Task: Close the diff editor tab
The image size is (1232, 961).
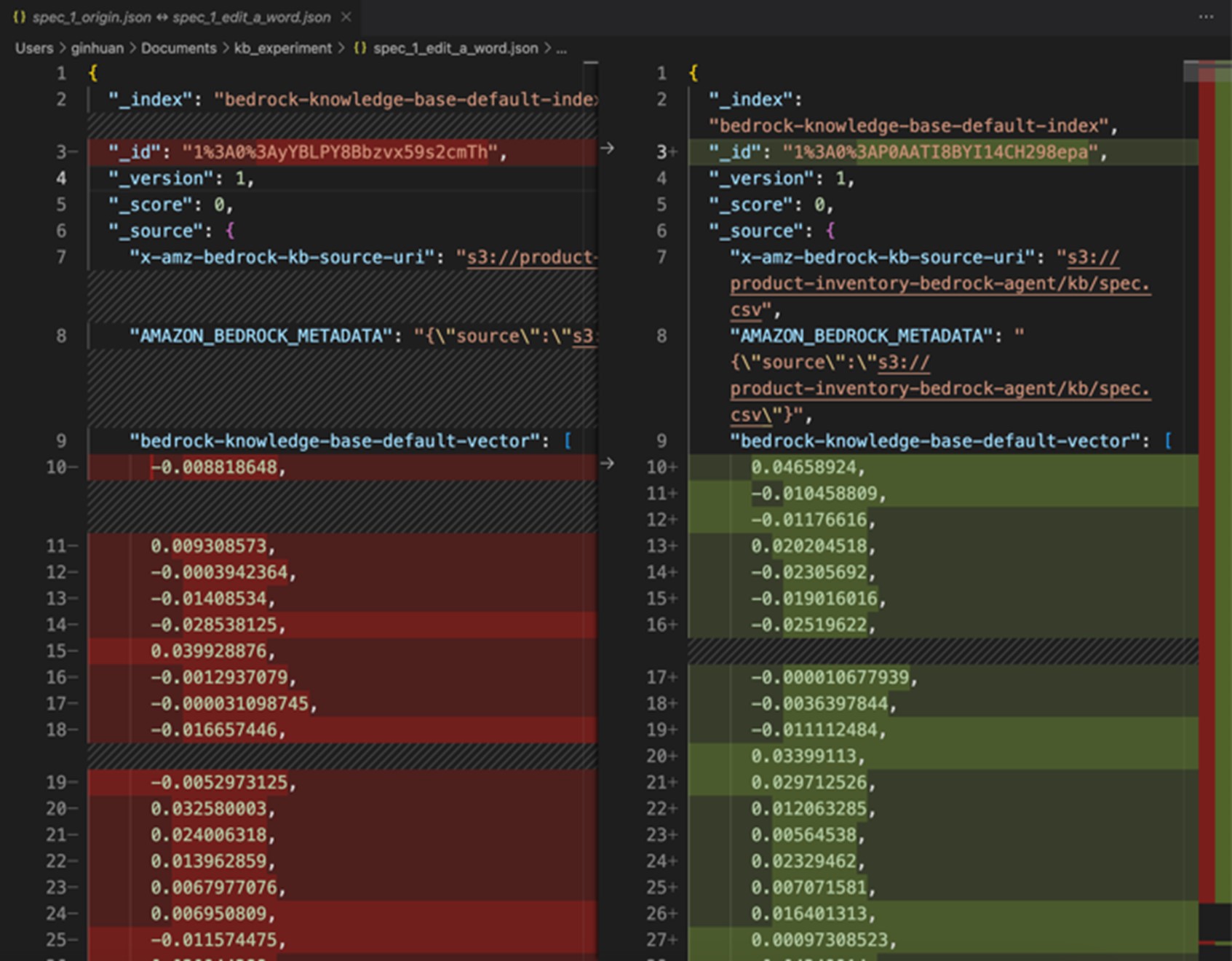Action: [x=347, y=17]
